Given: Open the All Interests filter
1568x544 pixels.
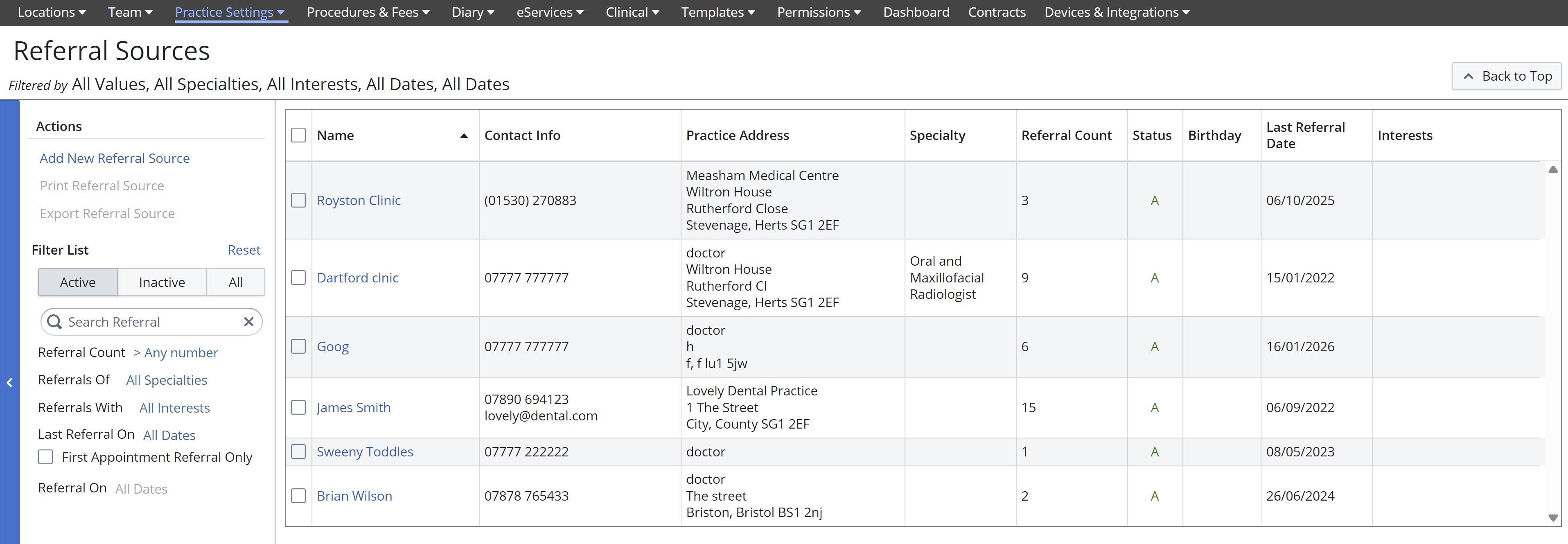Looking at the screenshot, I should point(175,408).
